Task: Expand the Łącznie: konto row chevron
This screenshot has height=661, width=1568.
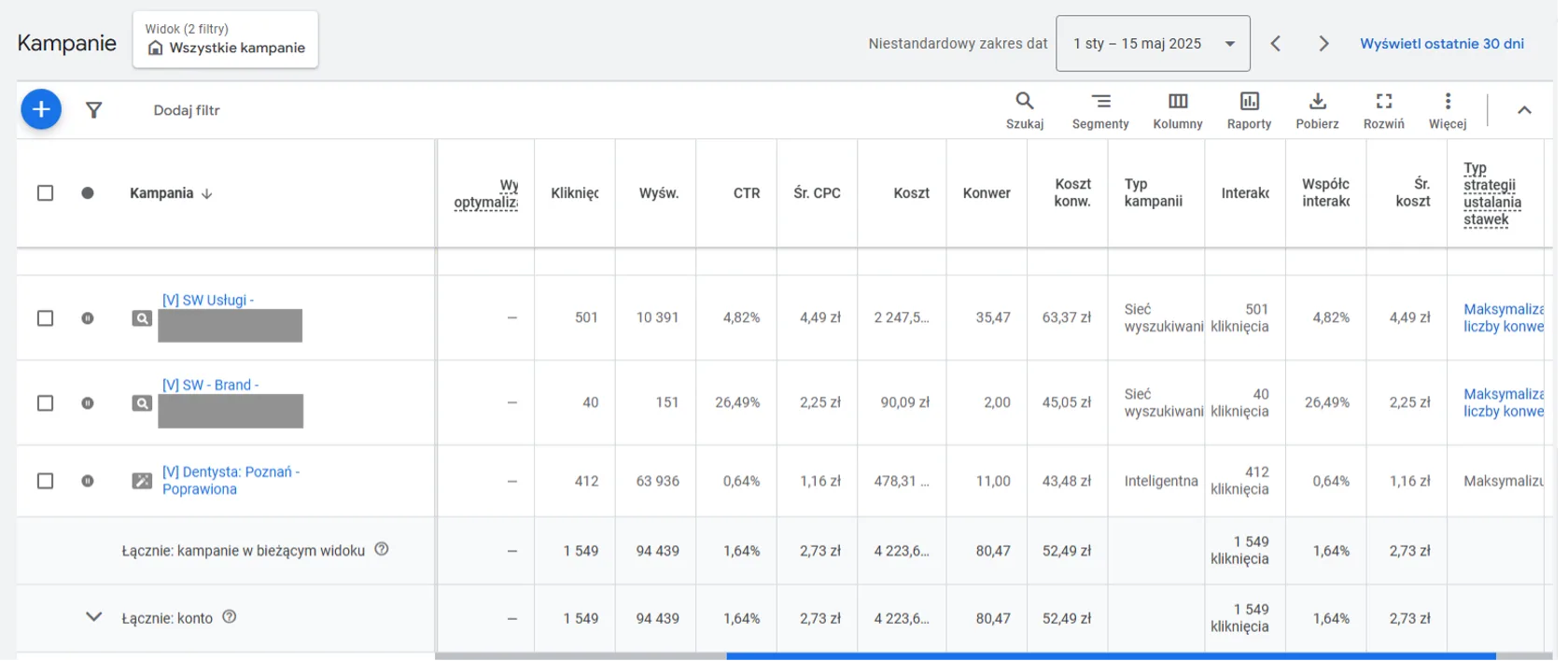Action: tap(93, 617)
